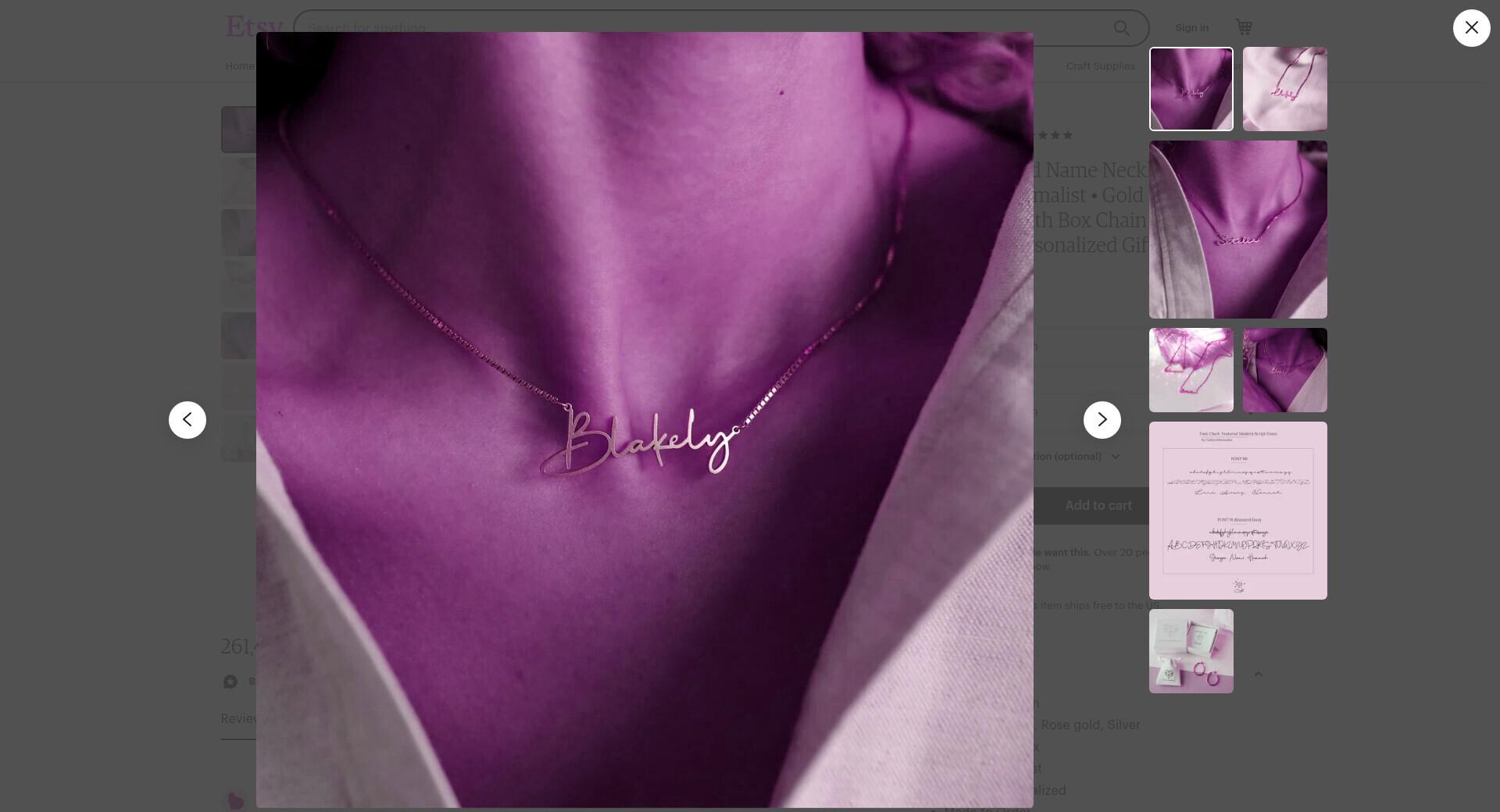Open the gift box packaging thumbnail
The image size is (1500, 812).
click(1191, 651)
